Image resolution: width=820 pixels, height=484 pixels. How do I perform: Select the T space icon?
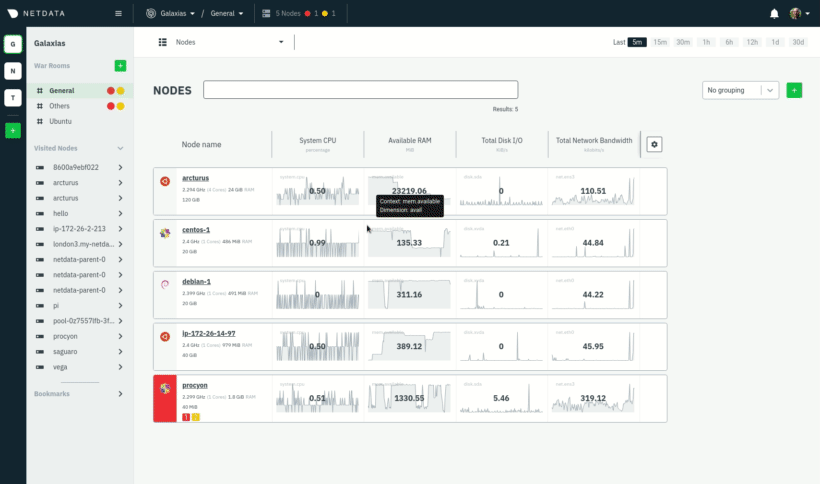13,98
